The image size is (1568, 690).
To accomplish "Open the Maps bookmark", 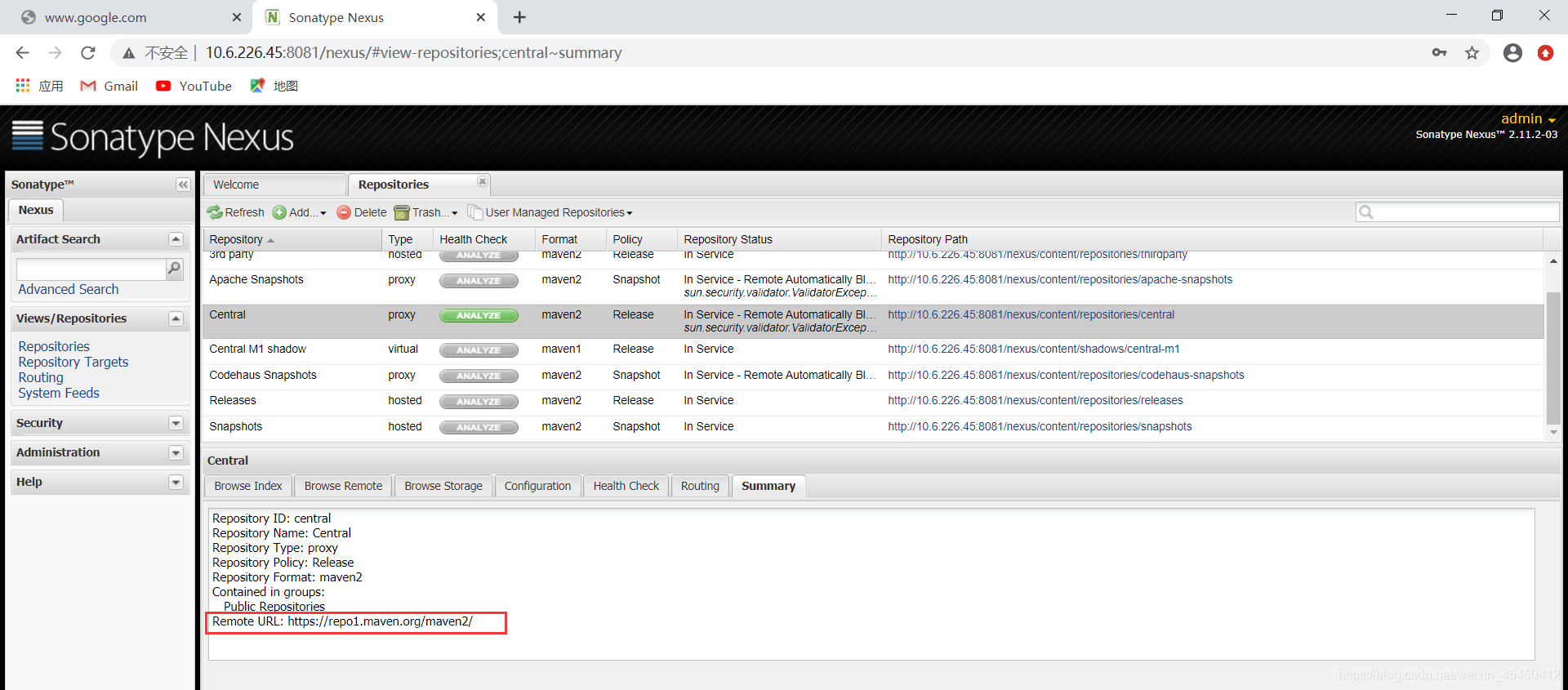I will click(274, 86).
